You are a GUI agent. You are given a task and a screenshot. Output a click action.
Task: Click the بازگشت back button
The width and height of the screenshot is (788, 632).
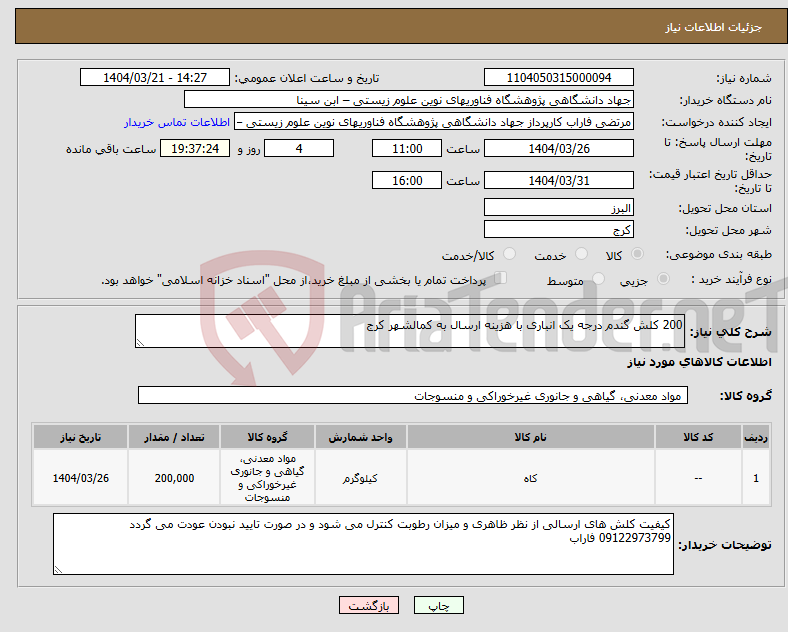(369, 605)
